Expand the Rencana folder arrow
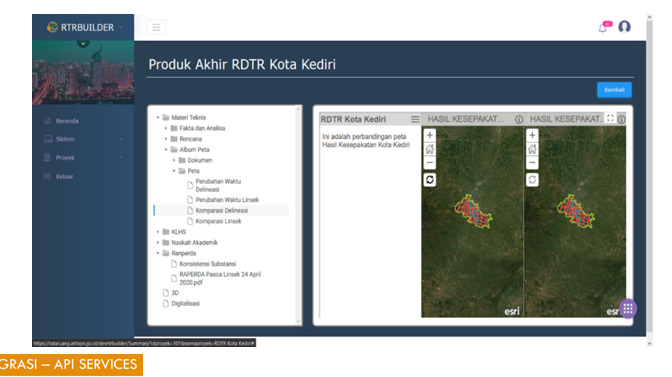 (166, 139)
